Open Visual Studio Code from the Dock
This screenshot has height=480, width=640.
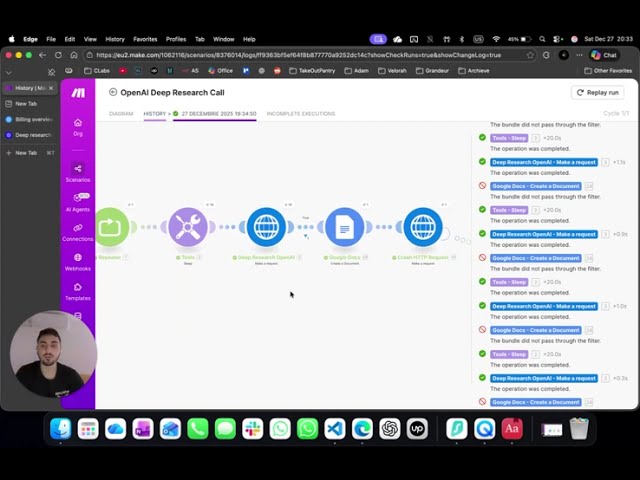pyautogui.click(x=335, y=429)
